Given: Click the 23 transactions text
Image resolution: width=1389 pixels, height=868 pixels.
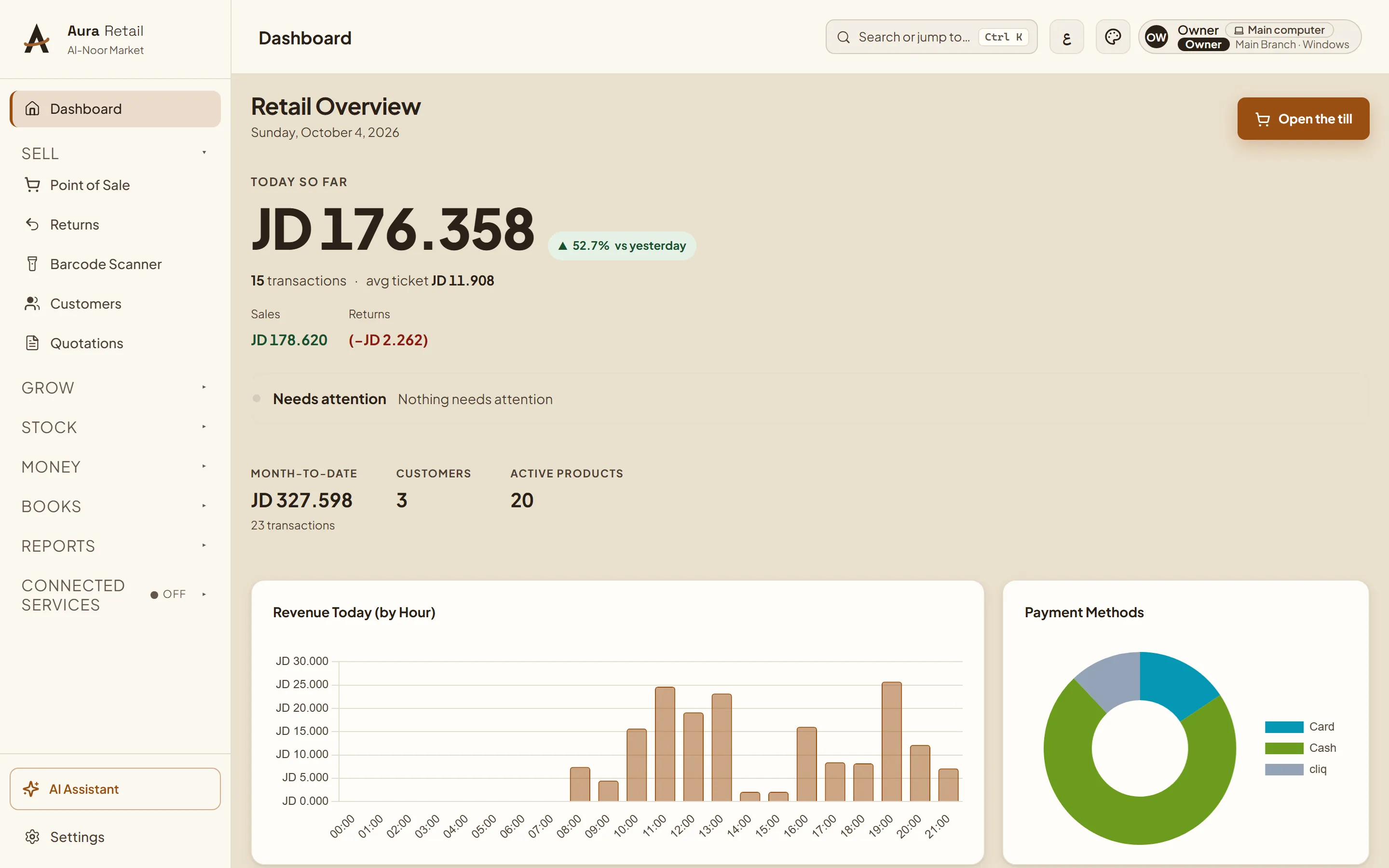Looking at the screenshot, I should (293, 526).
